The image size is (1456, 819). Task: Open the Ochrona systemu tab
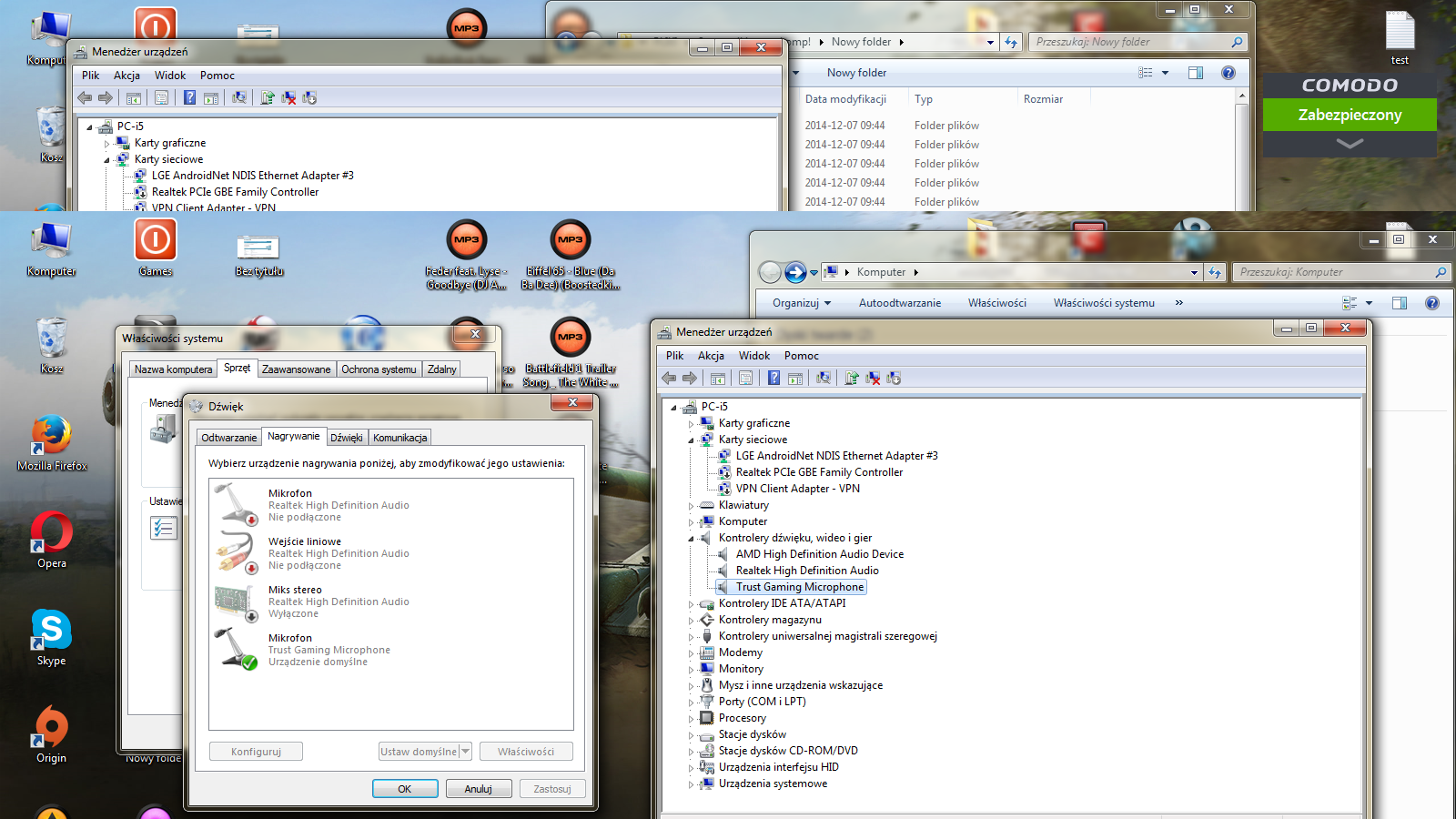(x=379, y=369)
